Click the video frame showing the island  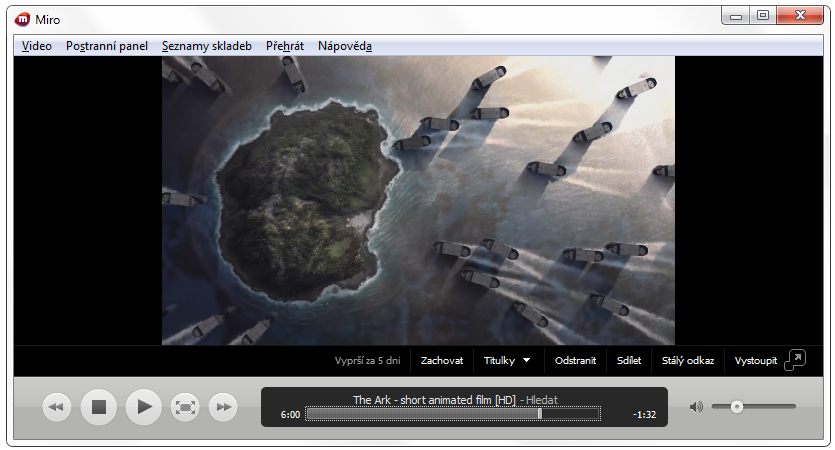[418, 200]
